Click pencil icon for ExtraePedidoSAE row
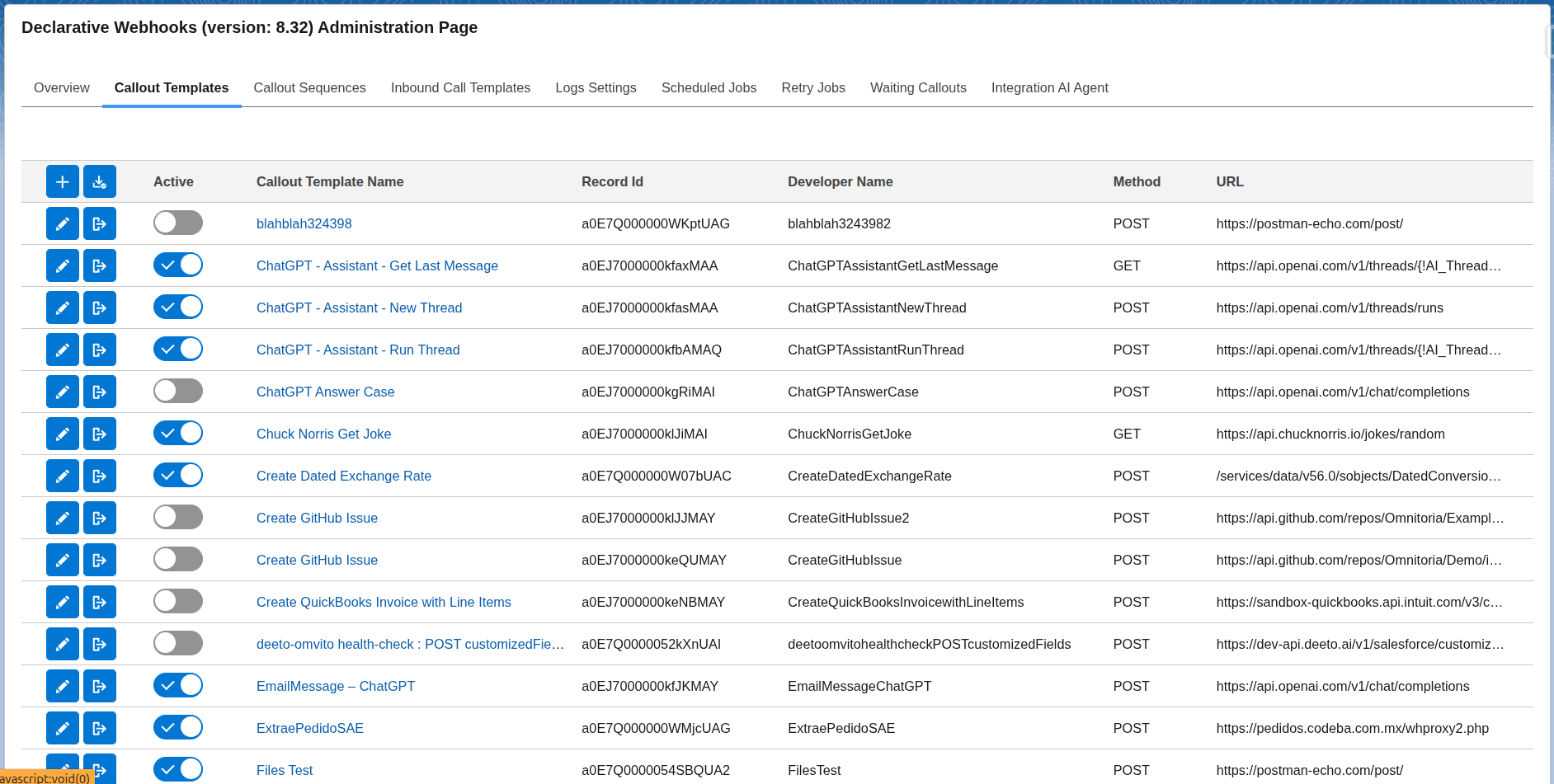Screen dimensions: 1554x784 62,728
